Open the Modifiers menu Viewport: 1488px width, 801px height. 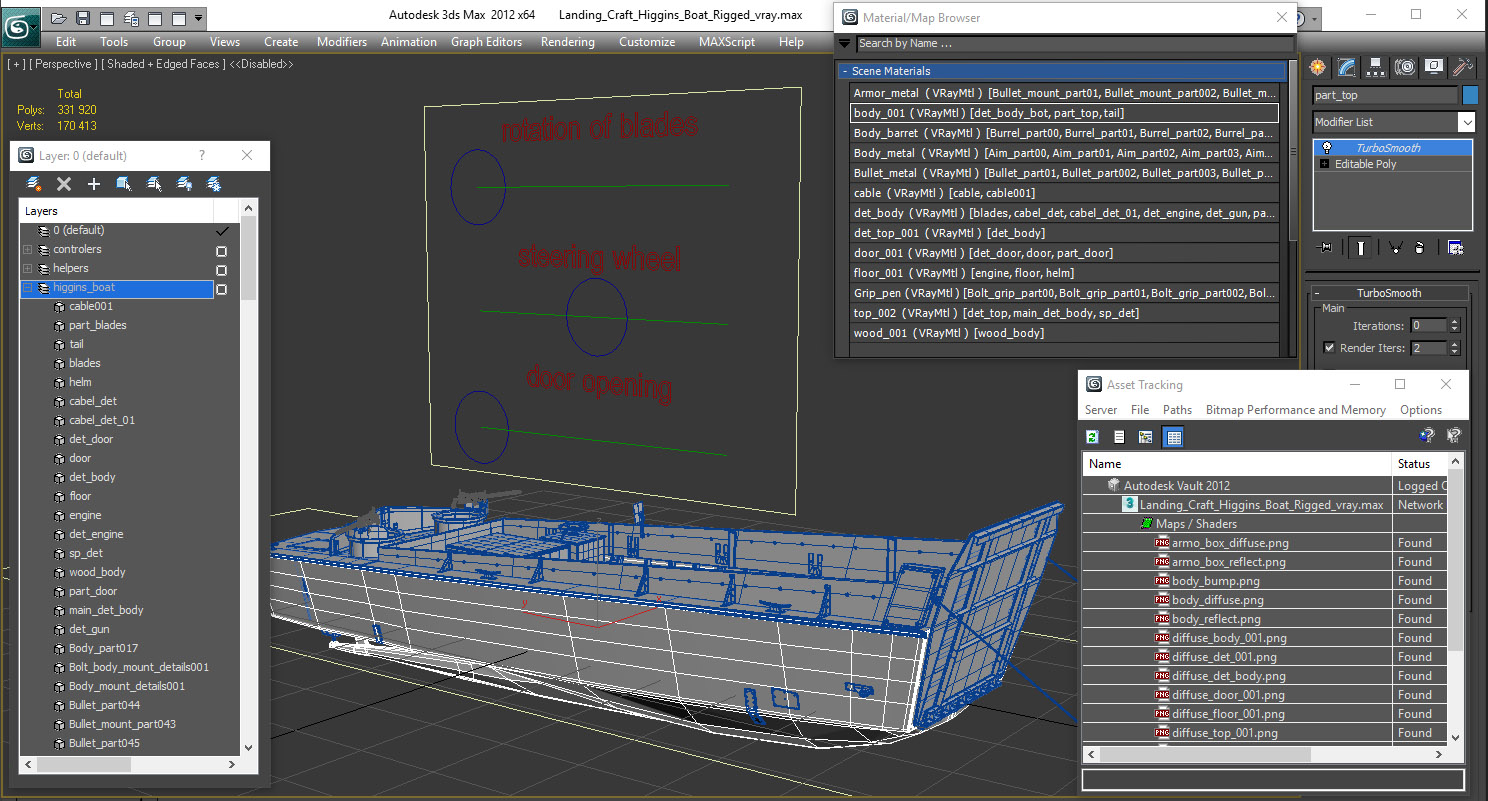[342, 42]
